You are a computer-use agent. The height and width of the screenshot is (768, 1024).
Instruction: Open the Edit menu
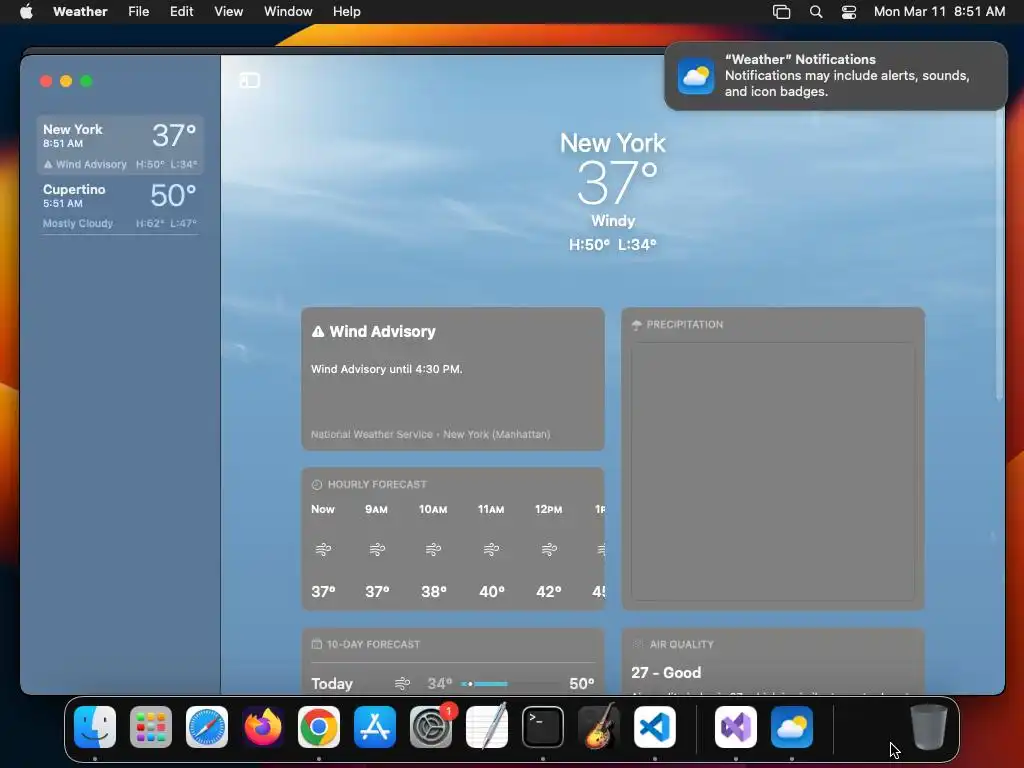coord(182,12)
